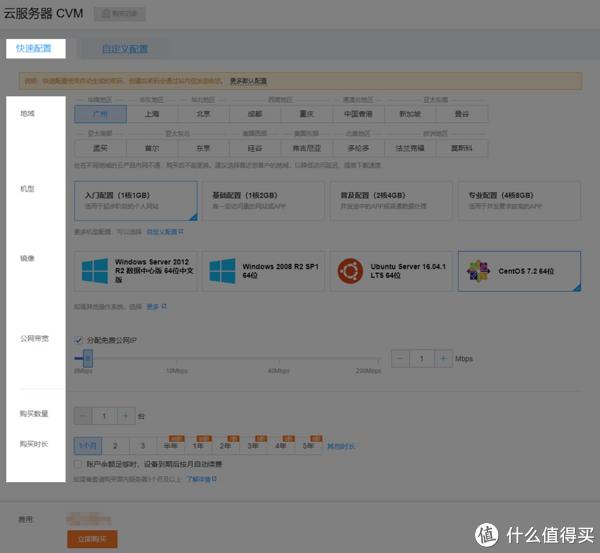Image resolution: width=600 pixels, height=553 pixels.
Task: Choose the 莫斯科 region
Action: 462,148
